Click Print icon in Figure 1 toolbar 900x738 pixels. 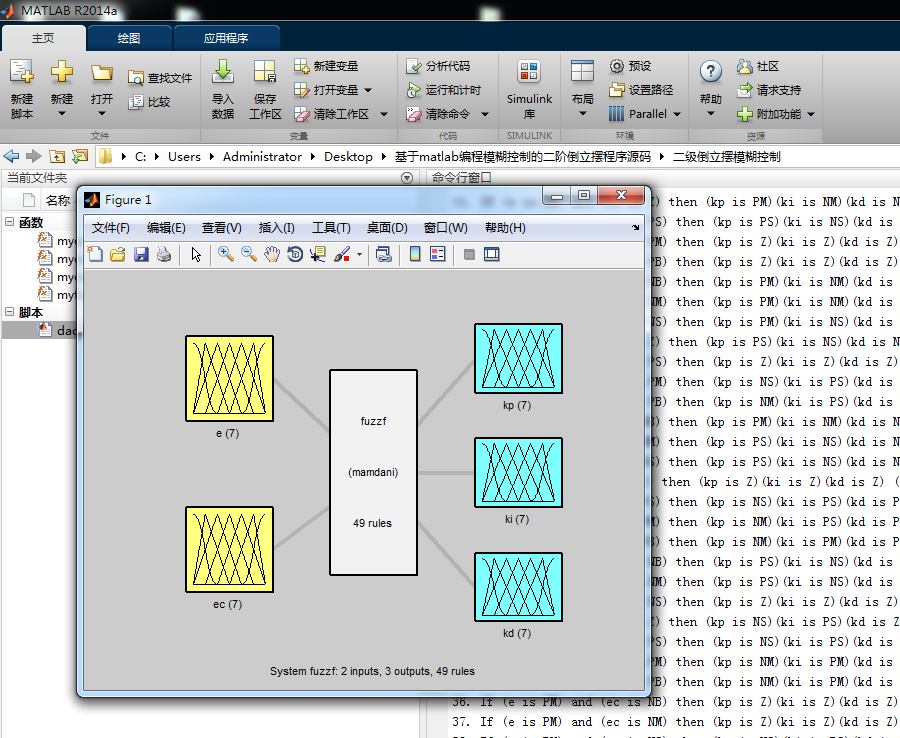click(164, 254)
